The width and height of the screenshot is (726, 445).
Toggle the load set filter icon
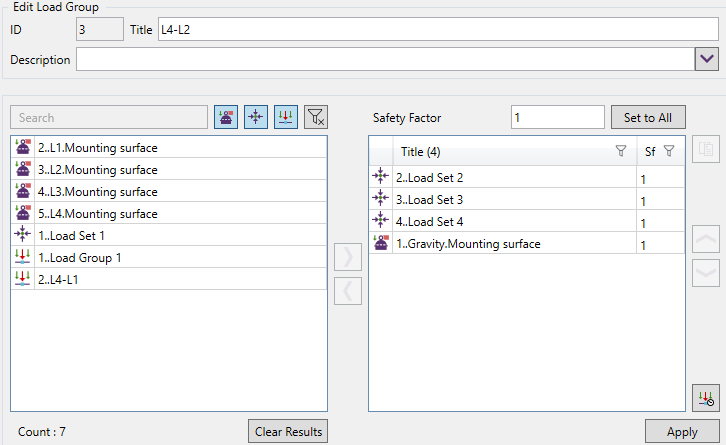coord(256,118)
